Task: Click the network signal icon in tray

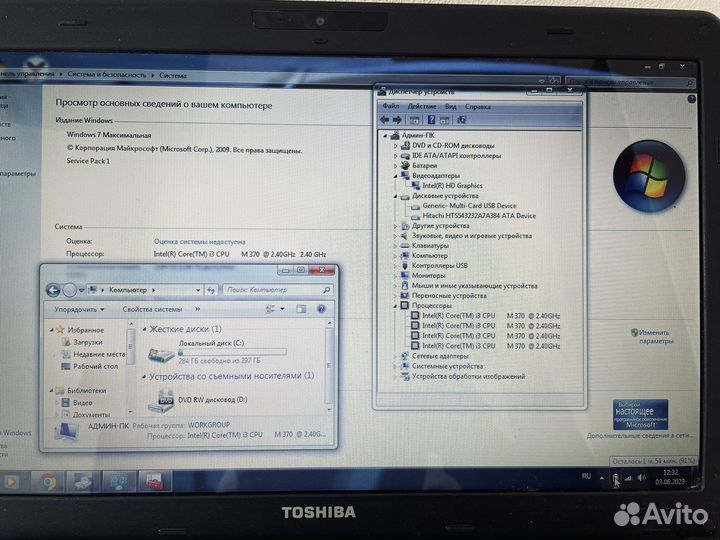Action: pos(628,478)
